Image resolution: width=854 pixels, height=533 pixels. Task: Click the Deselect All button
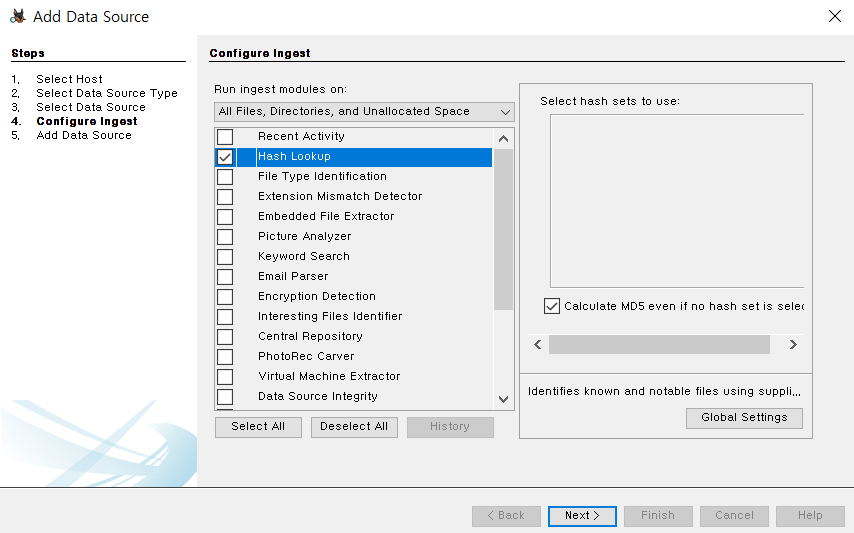coord(354,427)
